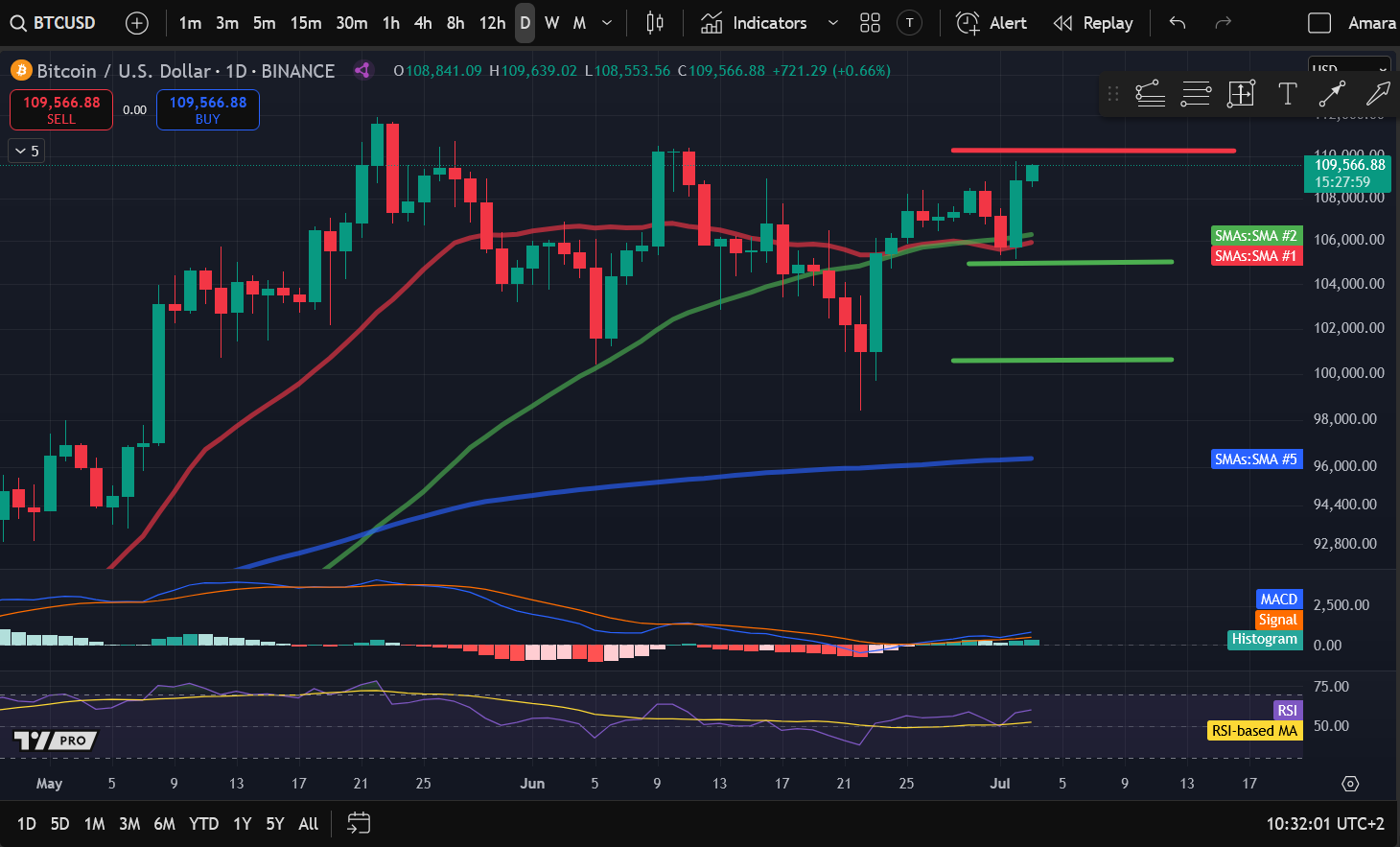Image resolution: width=1400 pixels, height=847 pixels.
Task: Select the 30m timeframe
Action: pyautogui.click(x=352, y=23)
